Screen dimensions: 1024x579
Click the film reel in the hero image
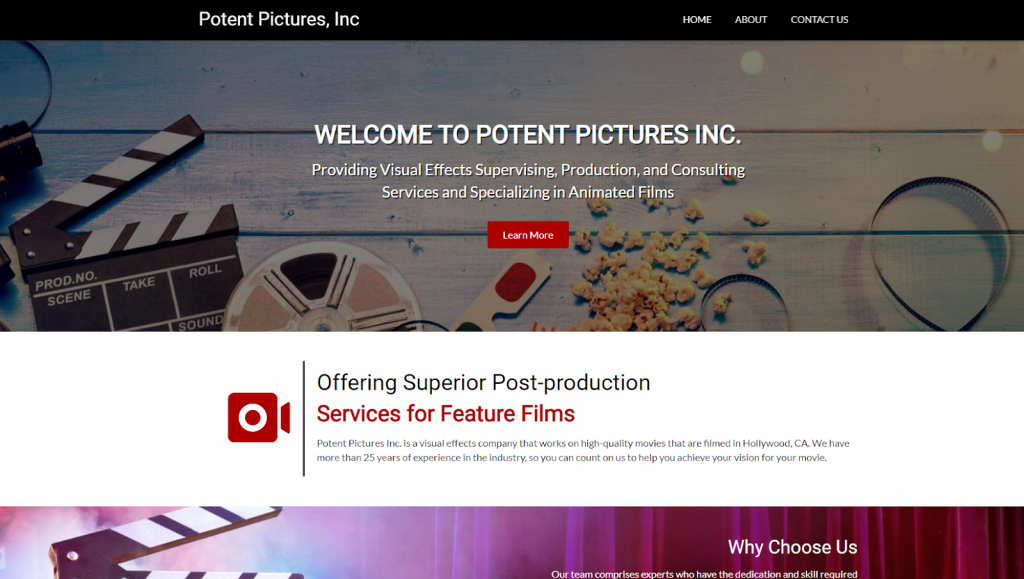(320, 290)
